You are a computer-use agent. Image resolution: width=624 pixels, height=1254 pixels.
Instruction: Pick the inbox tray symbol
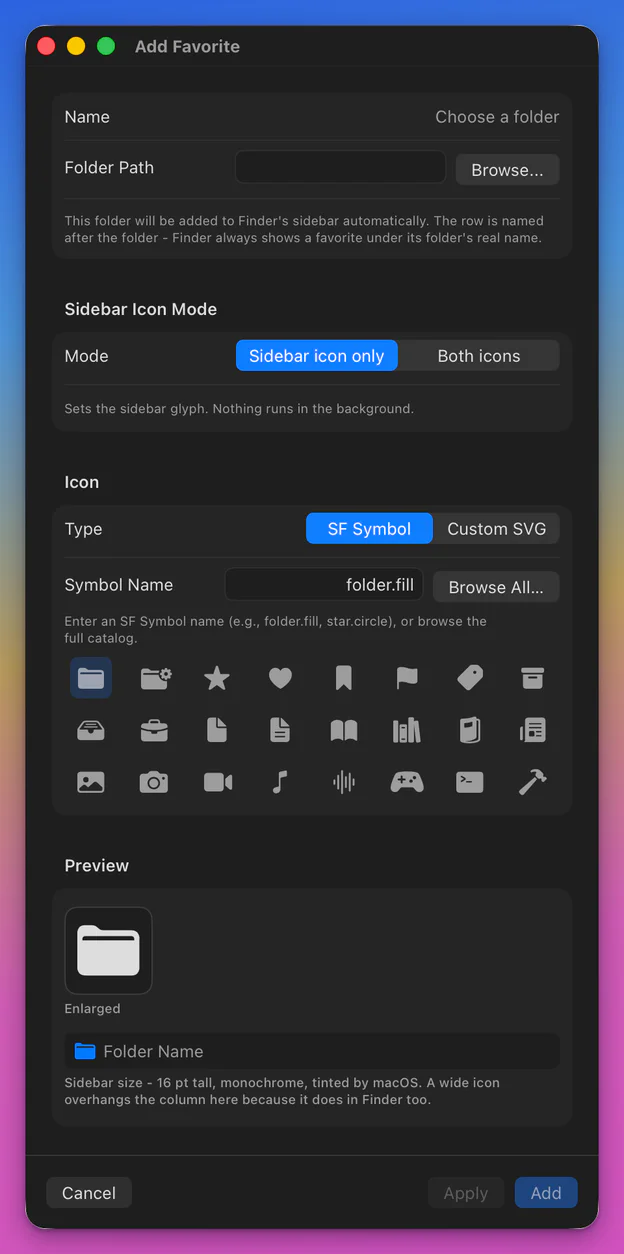pyautogui.click(x=91, y=730)
